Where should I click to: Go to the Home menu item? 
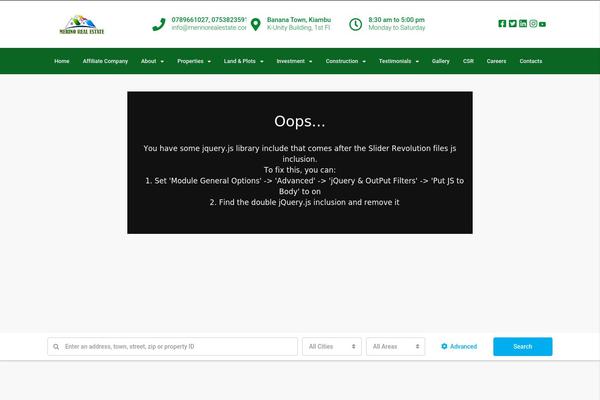click(x=62, y=61)
